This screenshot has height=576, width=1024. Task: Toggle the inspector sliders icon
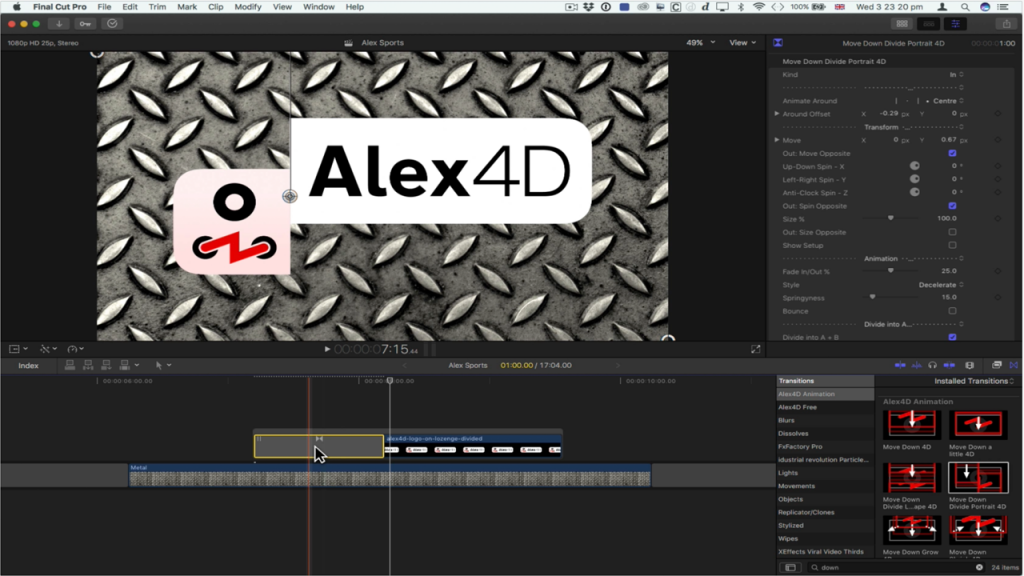click(x=956, y=23)
